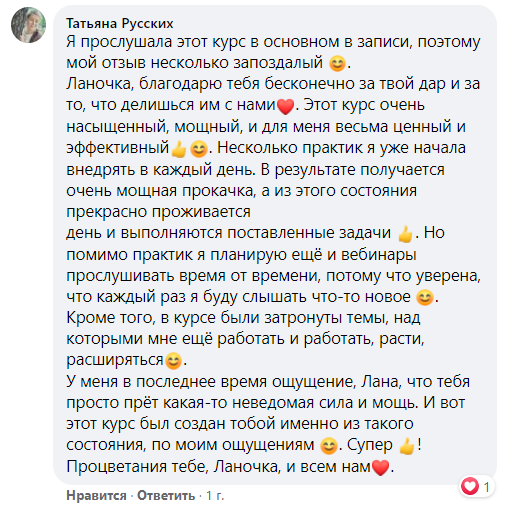This screenshot has width=511, height=505.
Task: Click the comment line starting У меня в последнее
Action: (268, 382)
